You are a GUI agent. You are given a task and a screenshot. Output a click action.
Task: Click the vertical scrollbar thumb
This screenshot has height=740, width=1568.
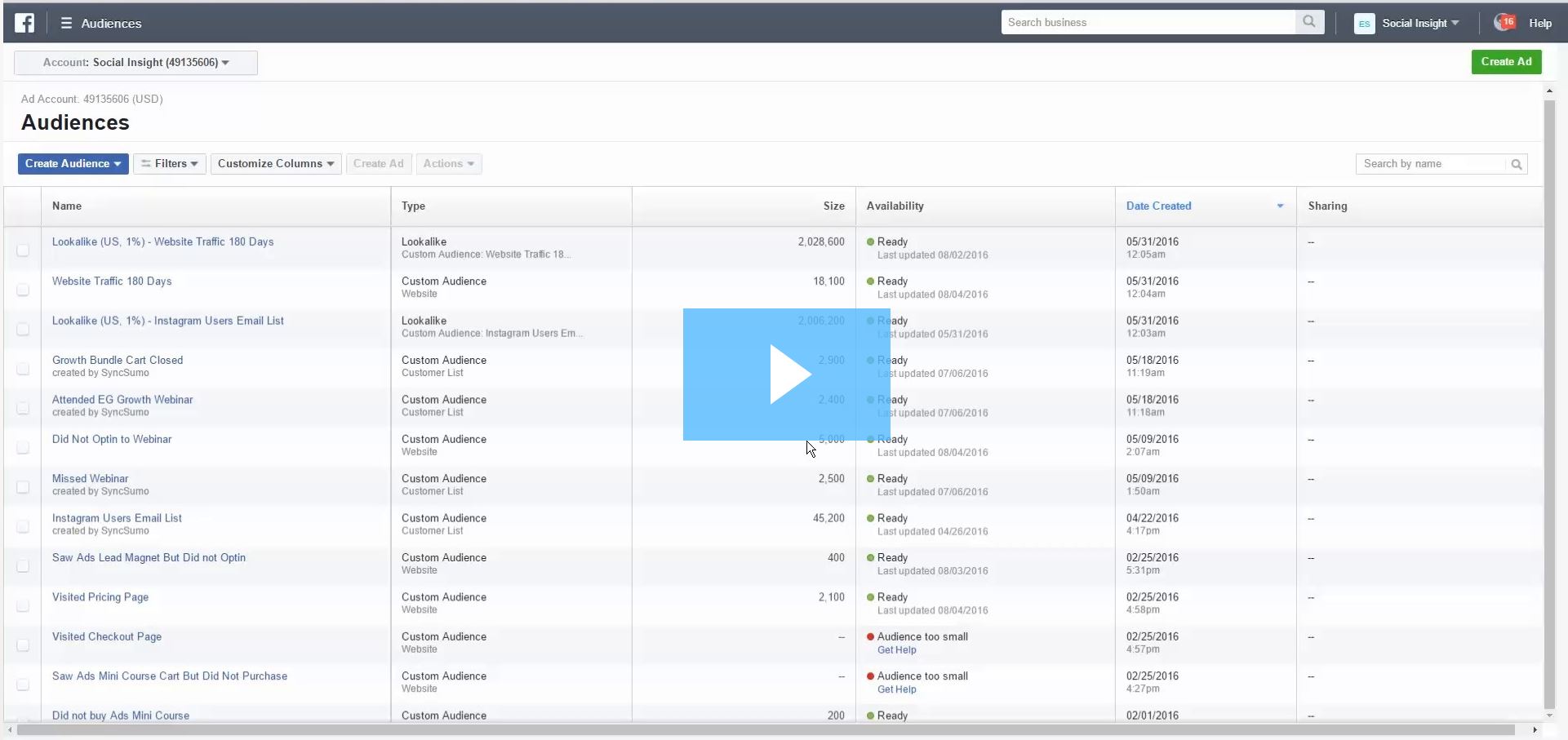(x=1549, y=403)
